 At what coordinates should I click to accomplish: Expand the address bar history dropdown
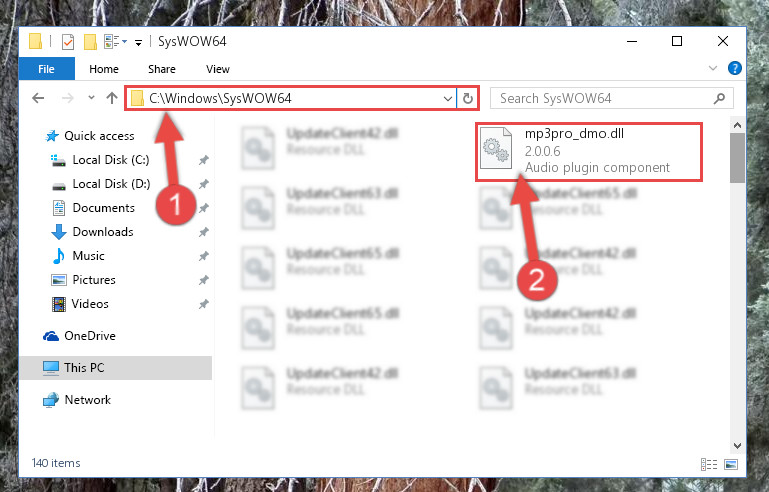[x=448, y=99]
